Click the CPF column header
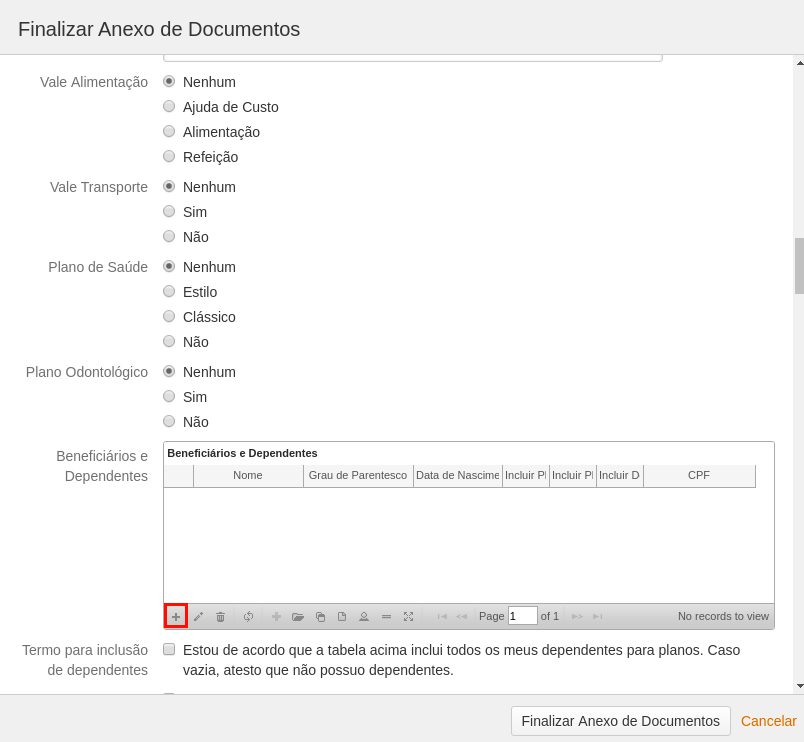The width and height of the screenshot is (804, 742). click(699, 476)
